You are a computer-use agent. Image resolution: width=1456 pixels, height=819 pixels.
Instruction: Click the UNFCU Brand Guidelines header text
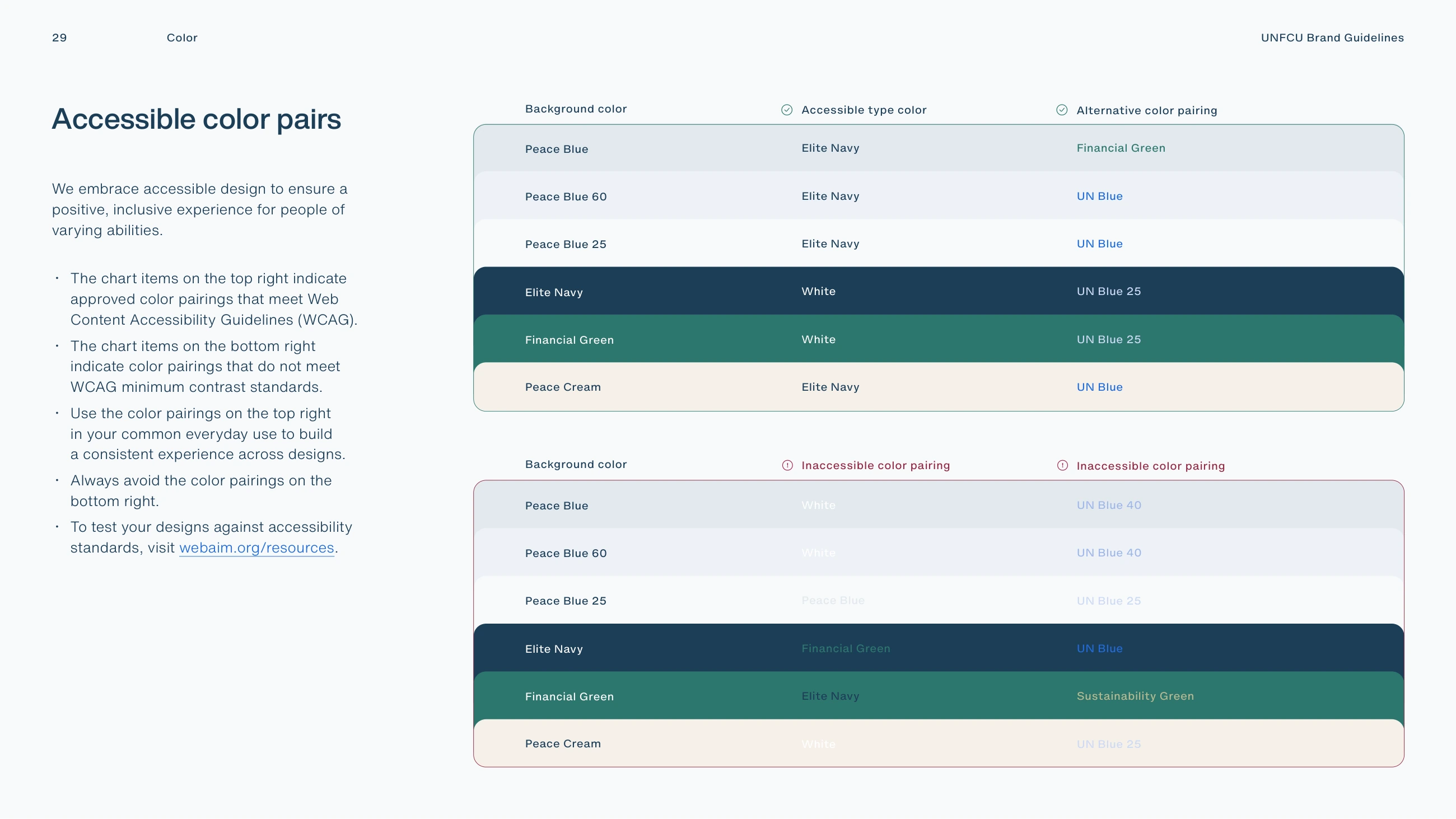tap(1332, 38)
